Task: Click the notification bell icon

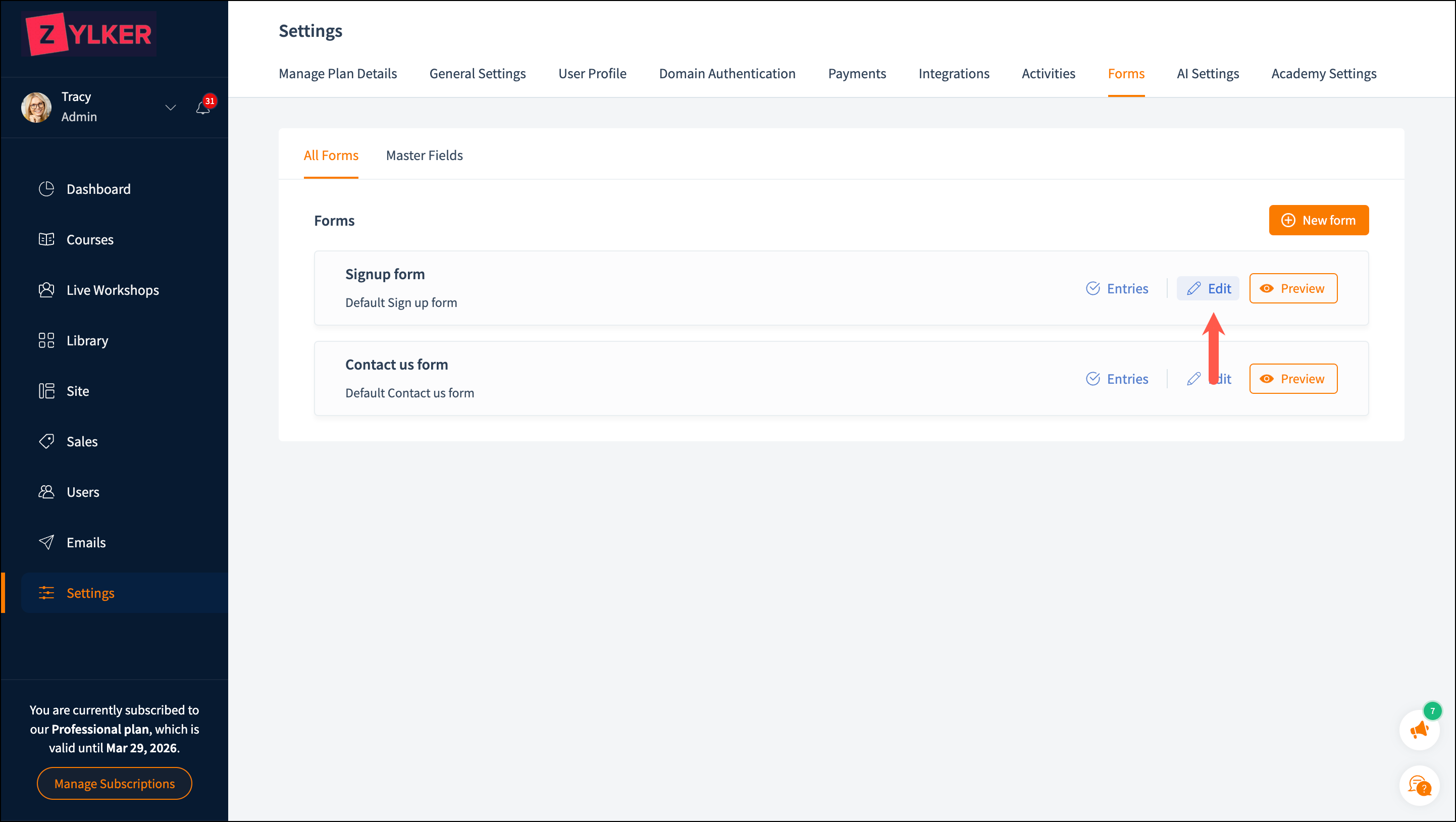Action: [x=203, y=108]
